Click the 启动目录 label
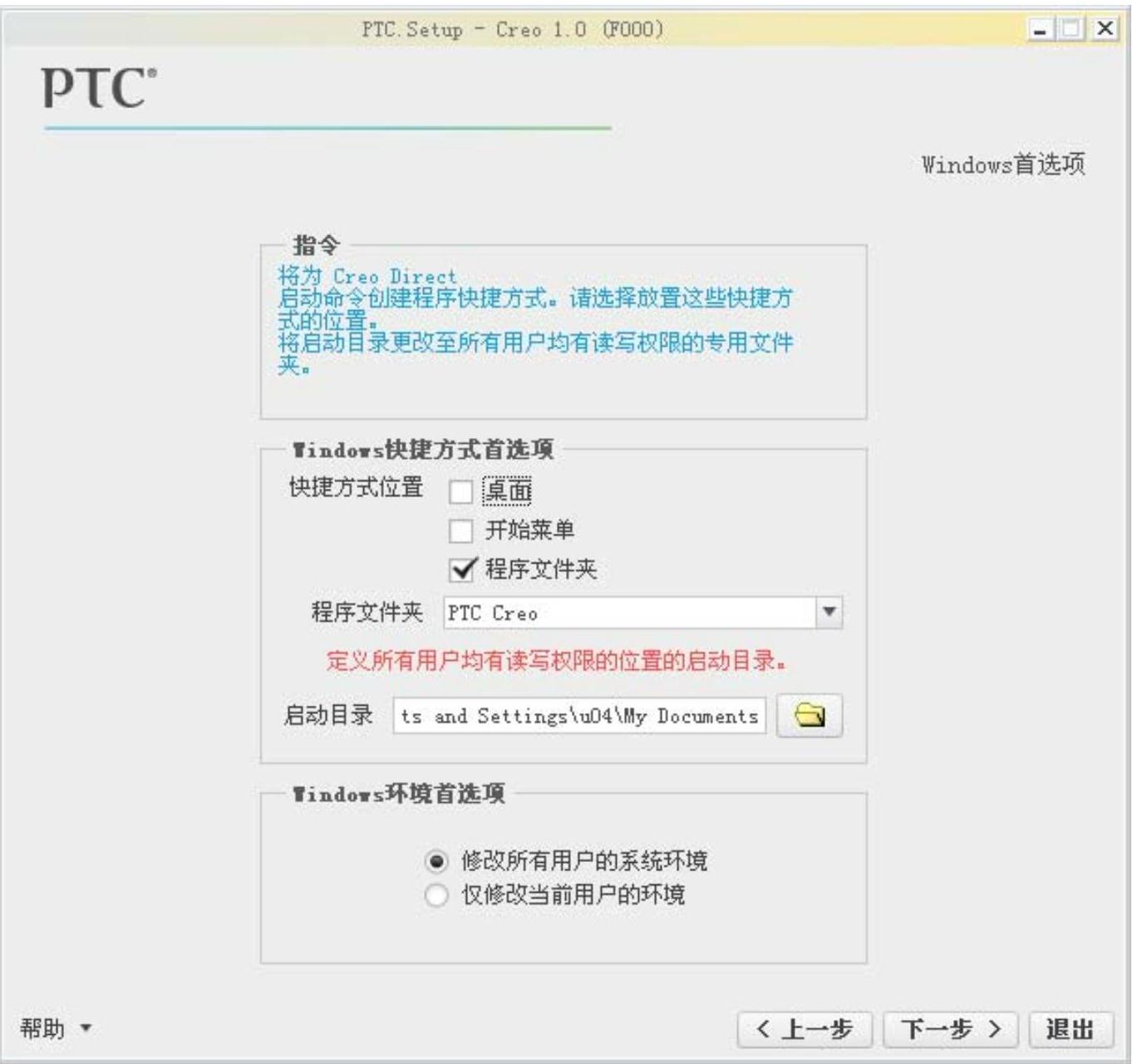 tap(328, 715)
